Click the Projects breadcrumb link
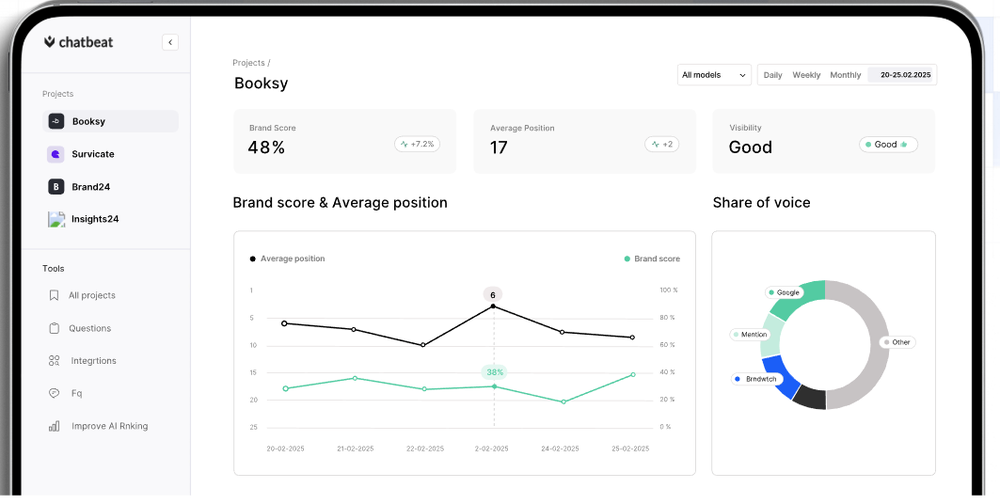This screenshot has height=501, width=1000. pyautogui.click(x=249, y=63)
